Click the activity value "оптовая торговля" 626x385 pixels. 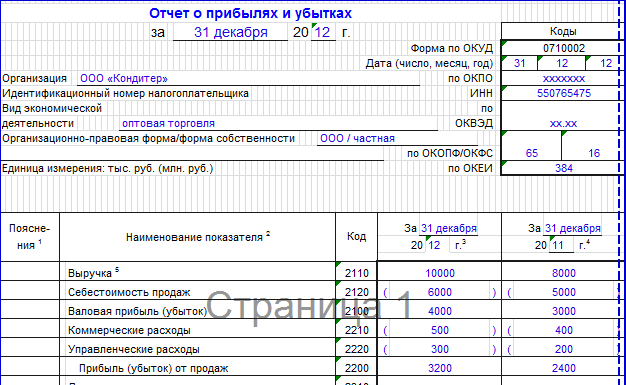click(x=168, y=123)
